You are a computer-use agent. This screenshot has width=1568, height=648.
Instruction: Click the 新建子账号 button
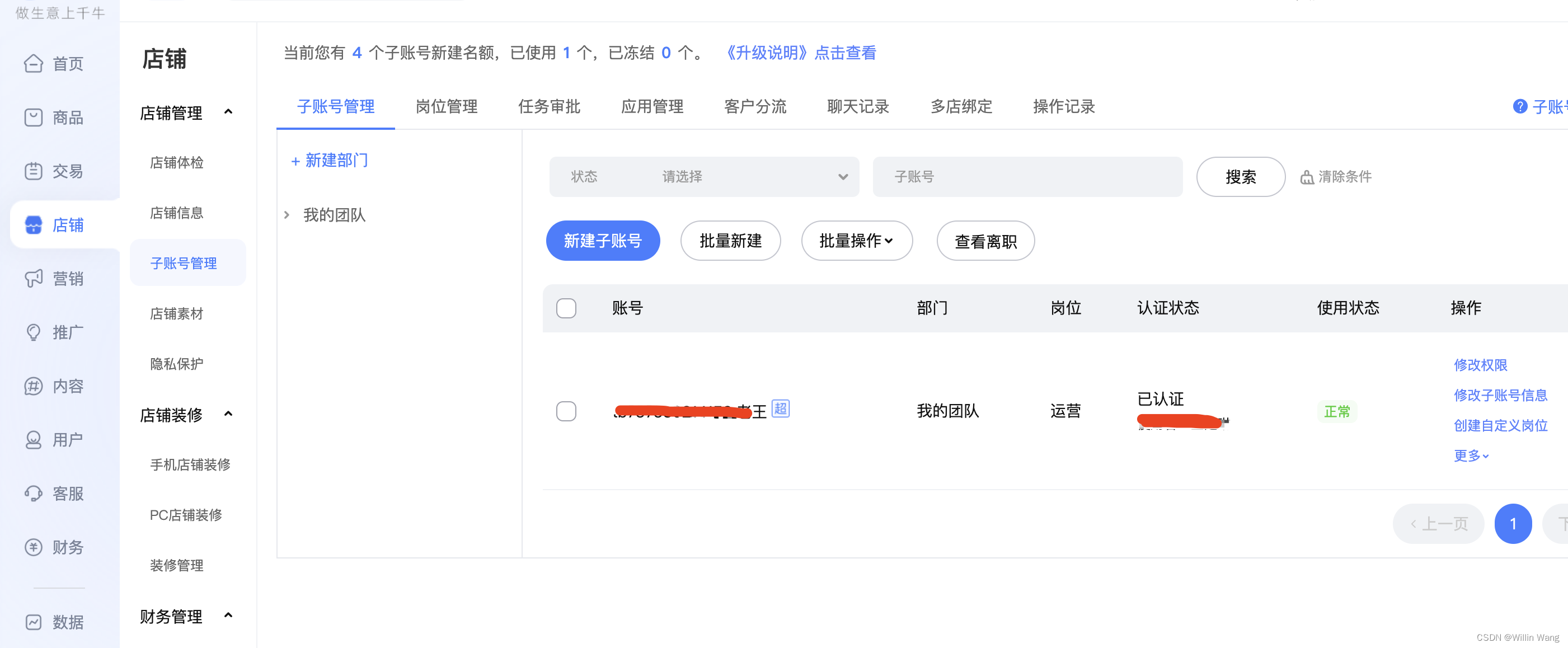coord(603,240)
